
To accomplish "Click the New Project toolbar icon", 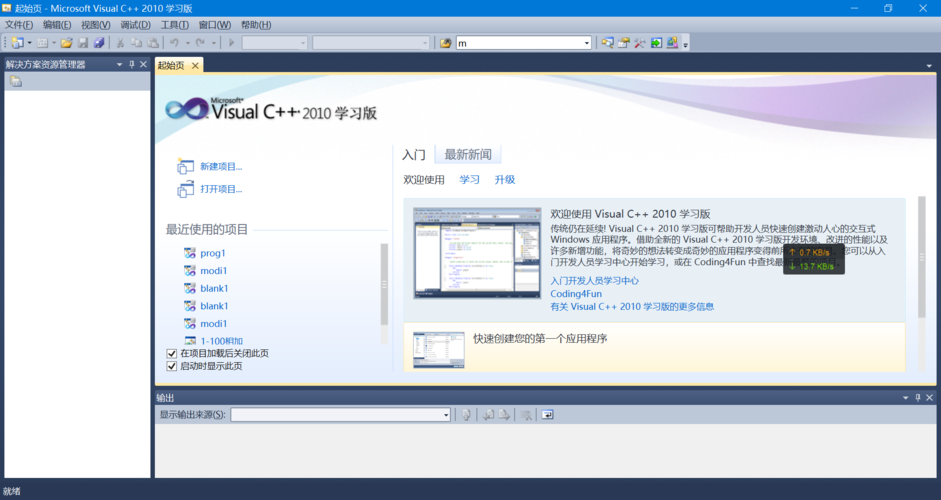I will (17, 43).
